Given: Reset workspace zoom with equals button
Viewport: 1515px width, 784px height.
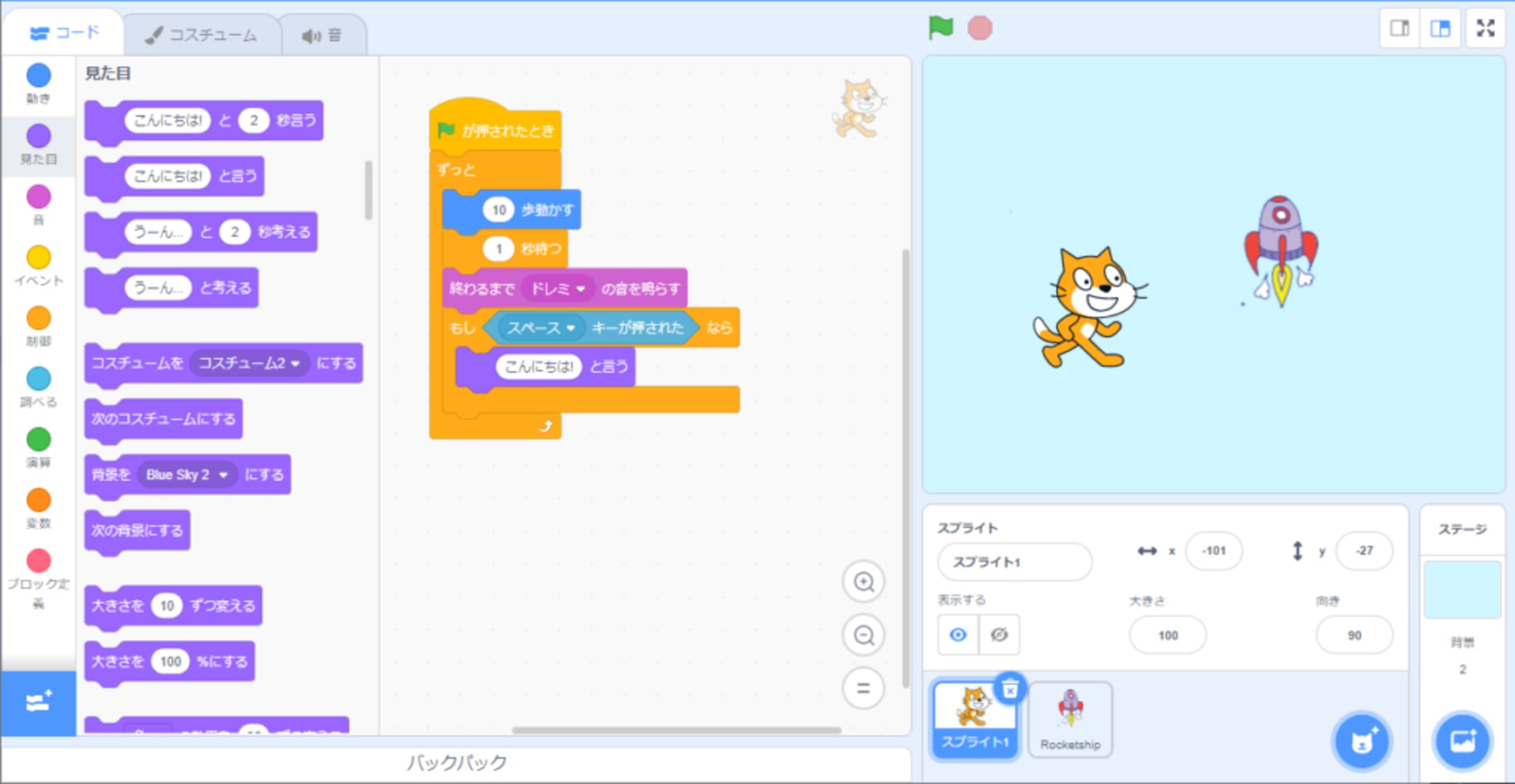Looking at the screenshot, I should point(863,687).
